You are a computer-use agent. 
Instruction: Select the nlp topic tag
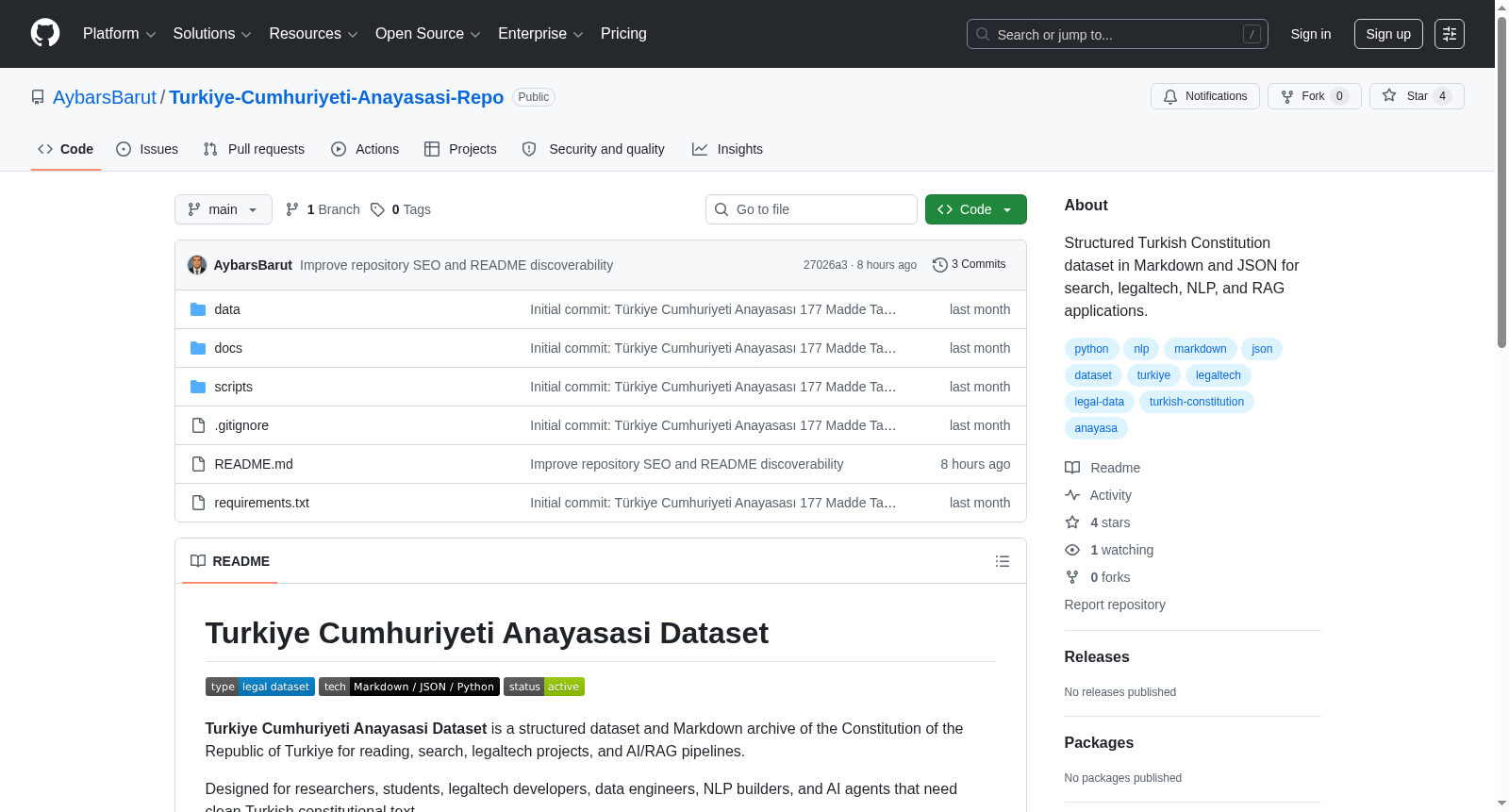[1141, 349]
